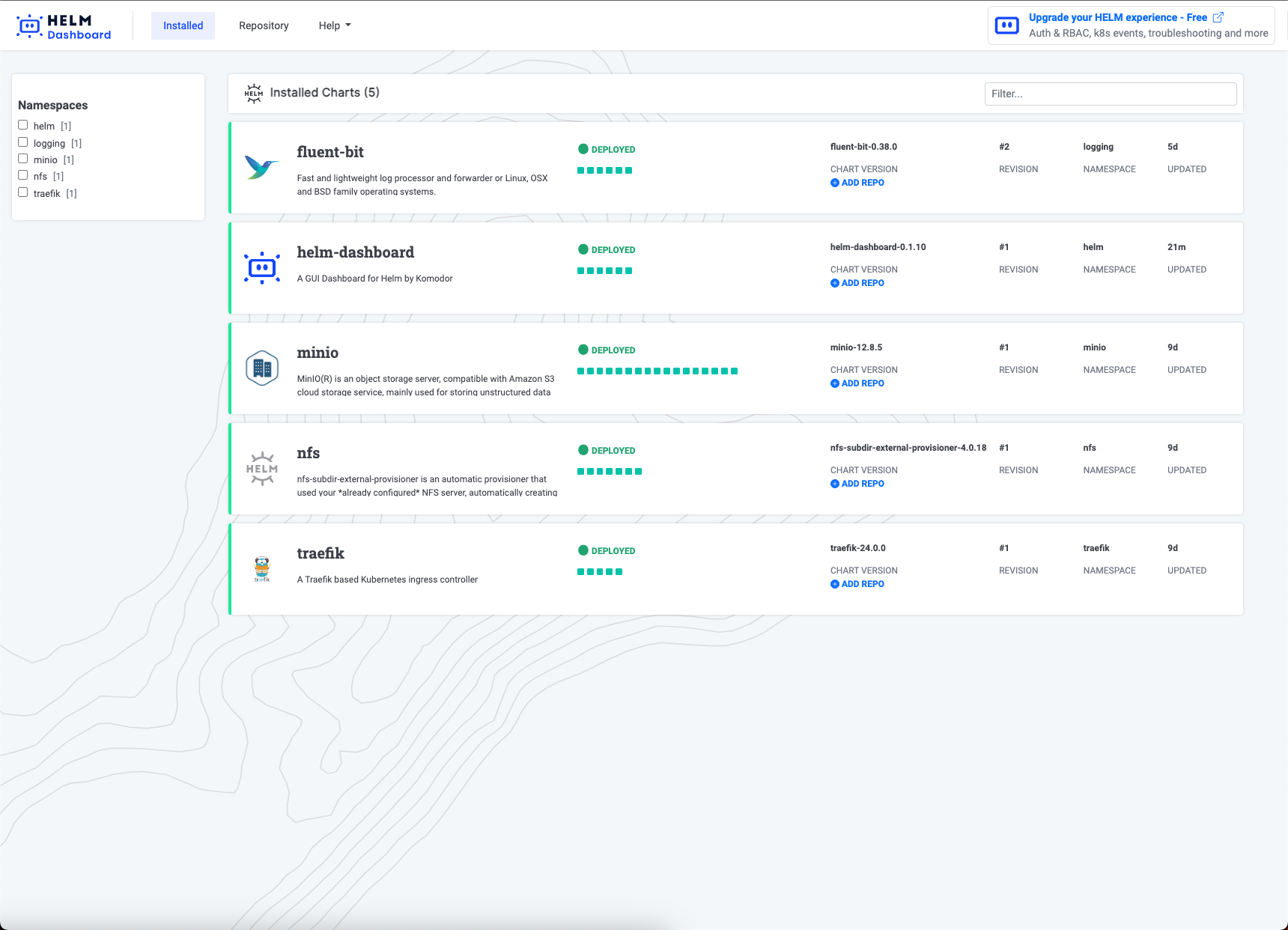This screenshot has width=1288, height=930.
Task: Click the nfs green deployed status dot
Action: pos(583,450)
